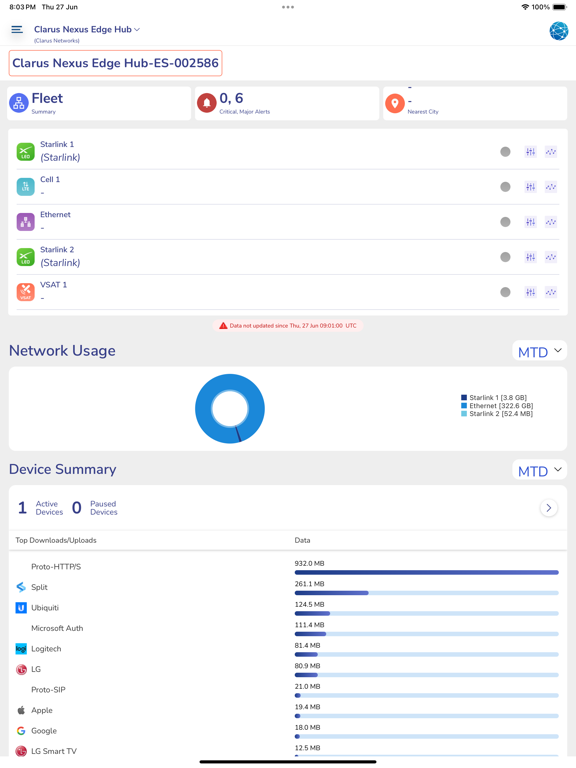Click Starlink 1 grey status indicator
Screen dimensions: 576x768
(x=505, y=152)
